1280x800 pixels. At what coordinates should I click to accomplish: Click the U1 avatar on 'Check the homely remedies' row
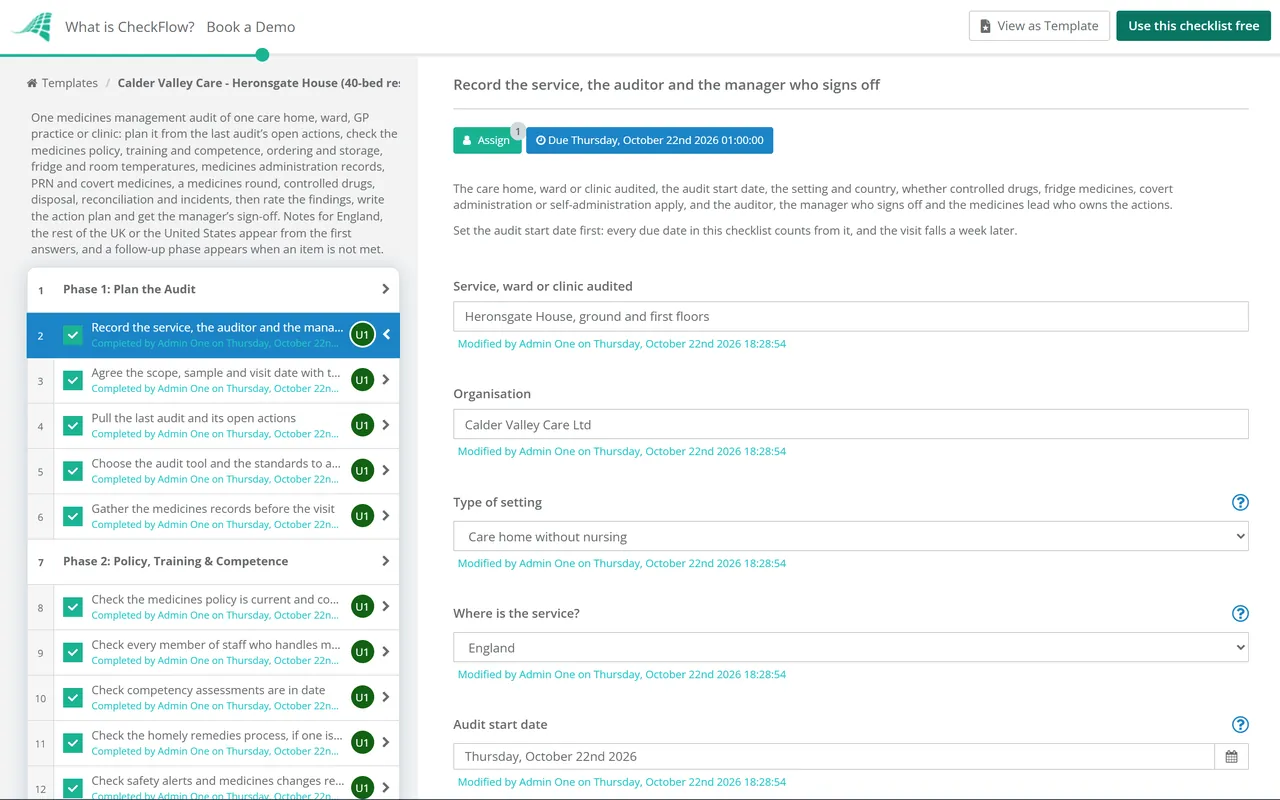(362, 742)
